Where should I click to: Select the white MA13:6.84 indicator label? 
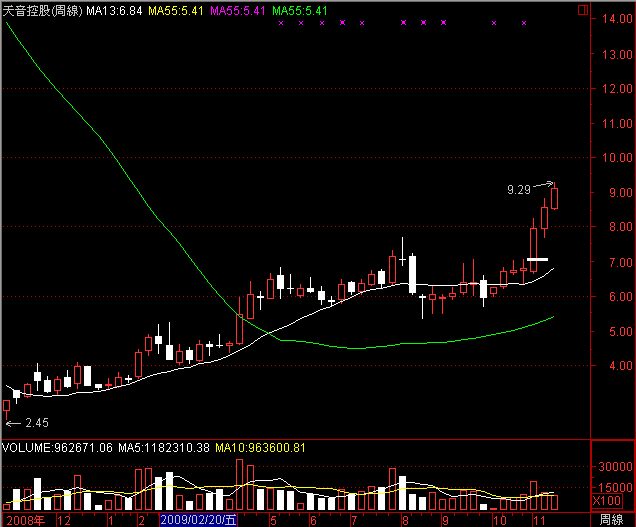[x=114, y=11]
